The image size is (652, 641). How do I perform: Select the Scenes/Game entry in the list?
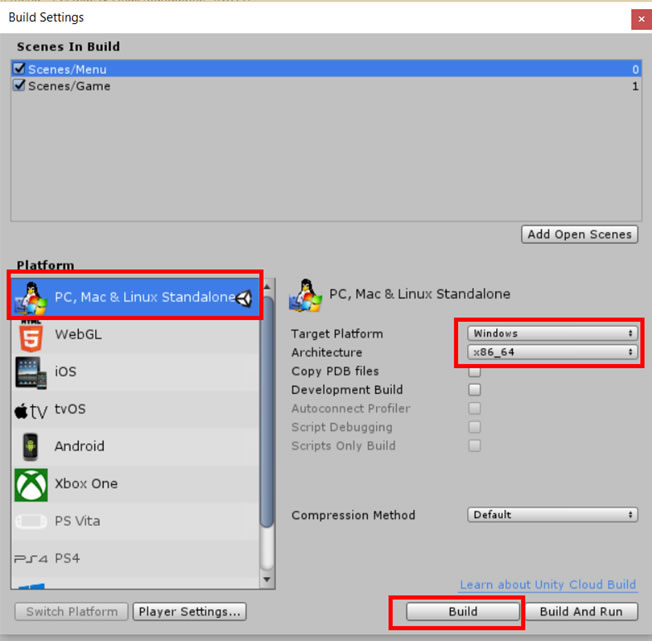326,86
